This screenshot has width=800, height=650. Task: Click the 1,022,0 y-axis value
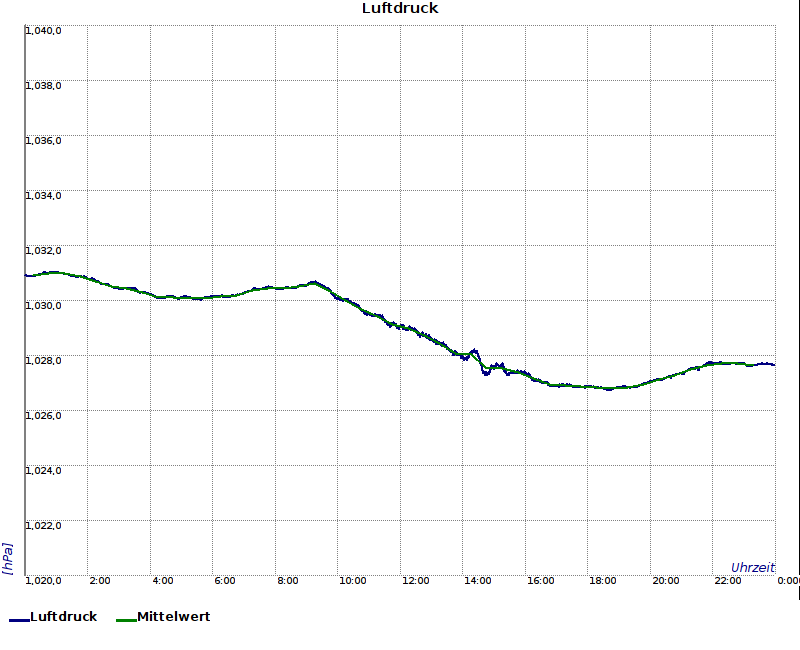pos(43,526)
